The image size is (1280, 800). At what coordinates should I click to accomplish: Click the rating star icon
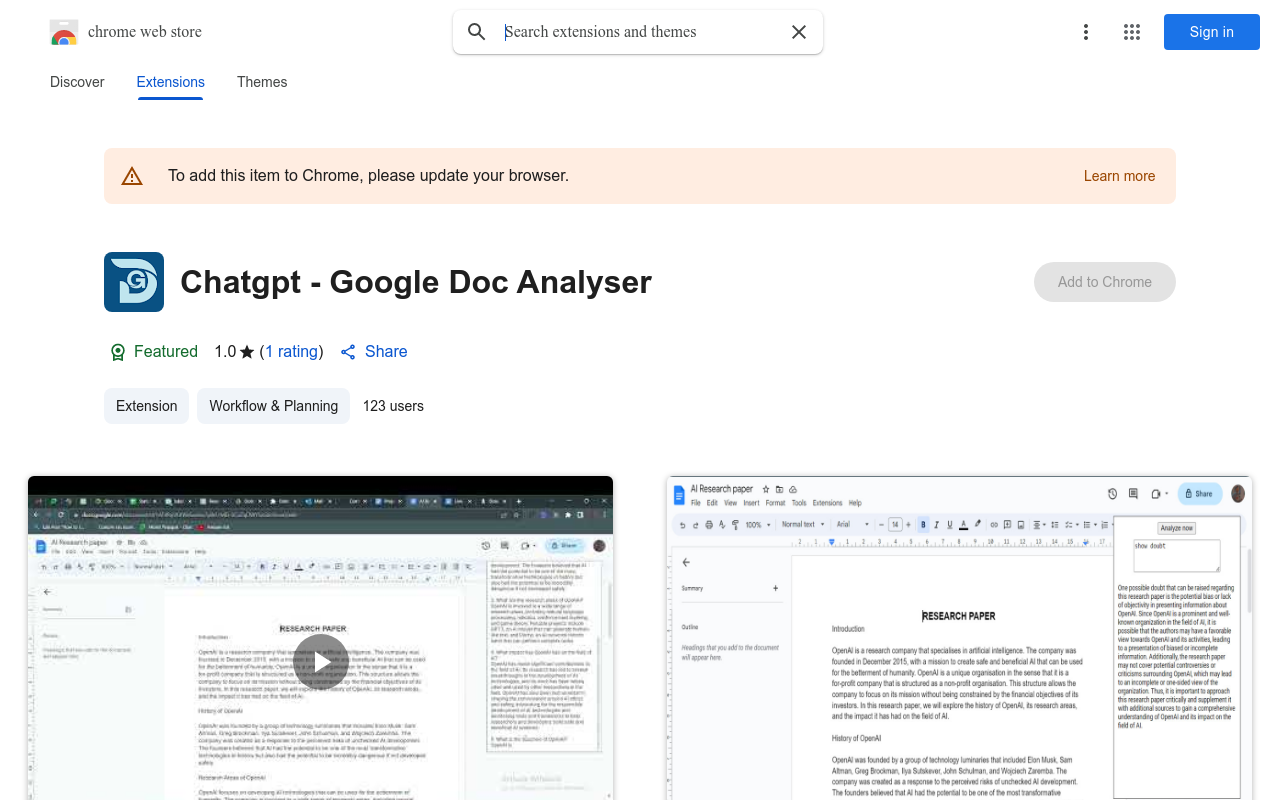pos(247,352)
